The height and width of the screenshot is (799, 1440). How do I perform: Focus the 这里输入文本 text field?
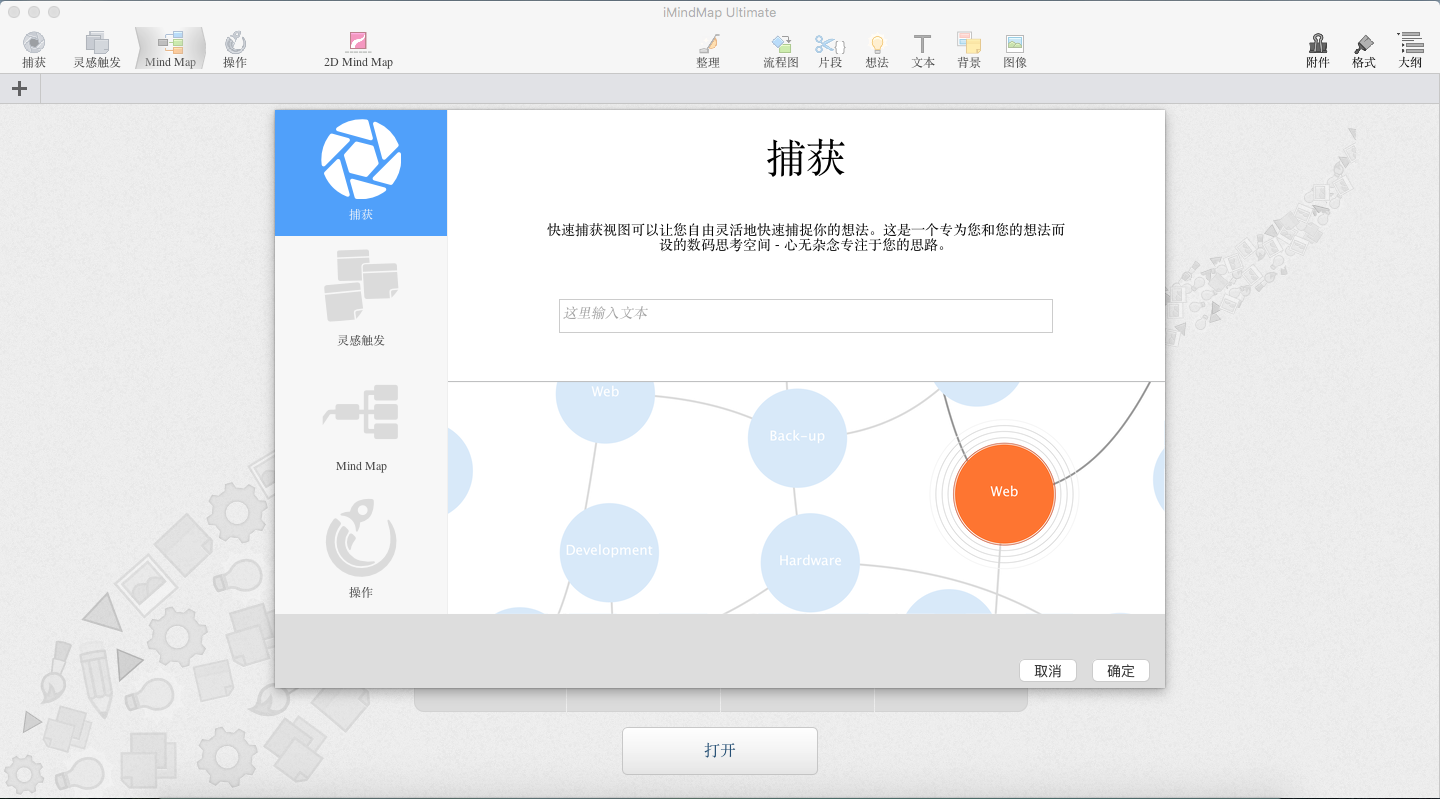point(806,316)
